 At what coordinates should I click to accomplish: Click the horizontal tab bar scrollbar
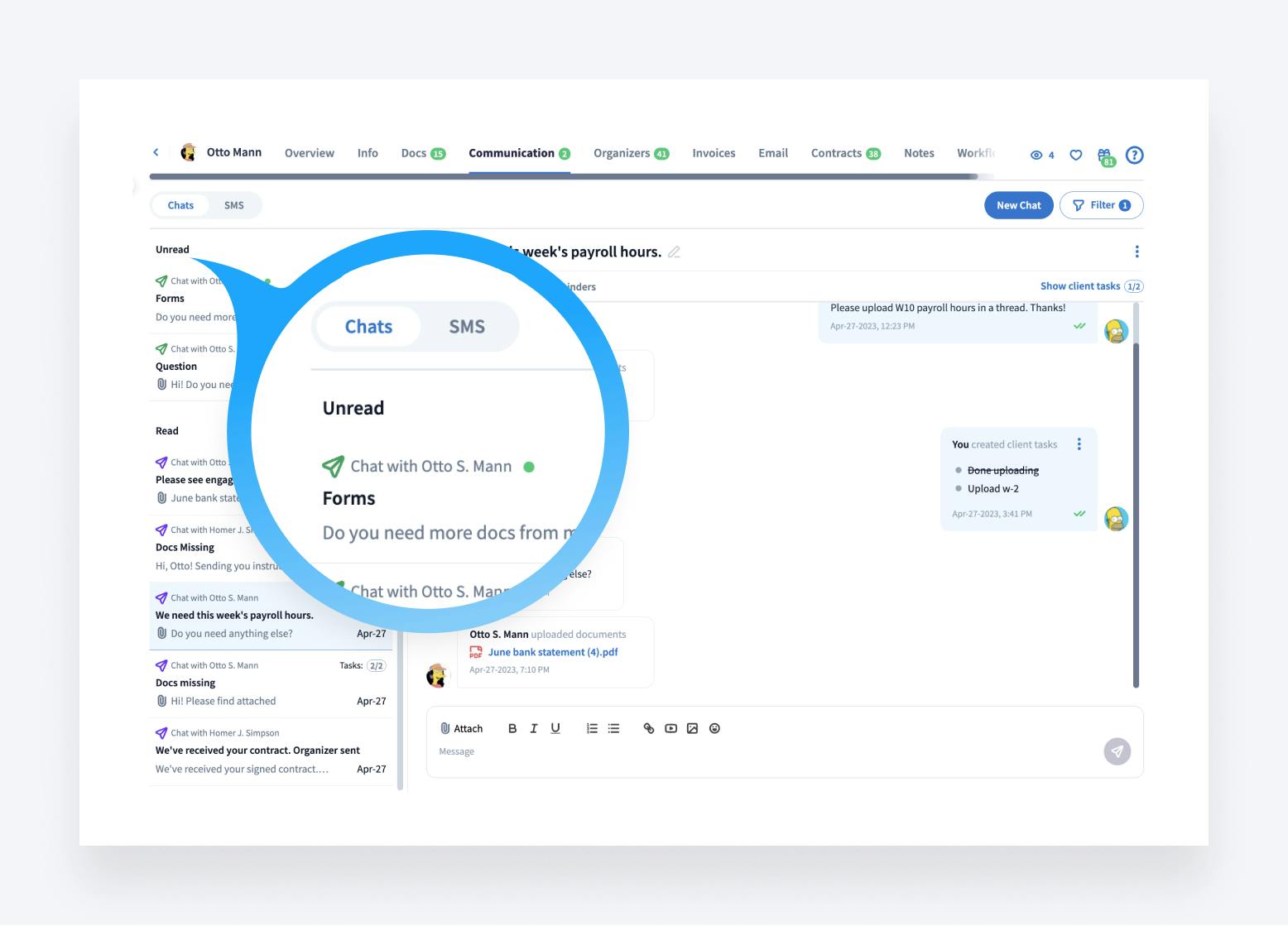[563, 176]
